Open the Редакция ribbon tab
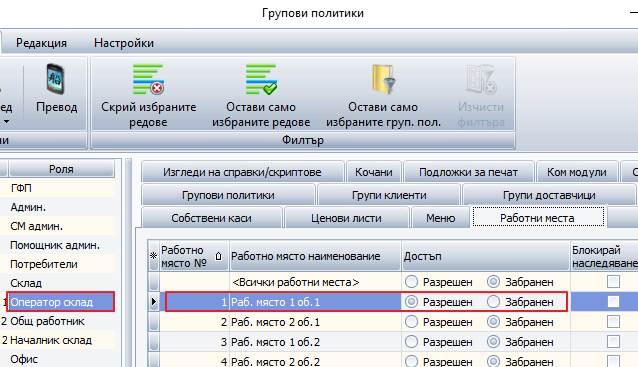Screen dimensions: 638x367 (41, 43)
